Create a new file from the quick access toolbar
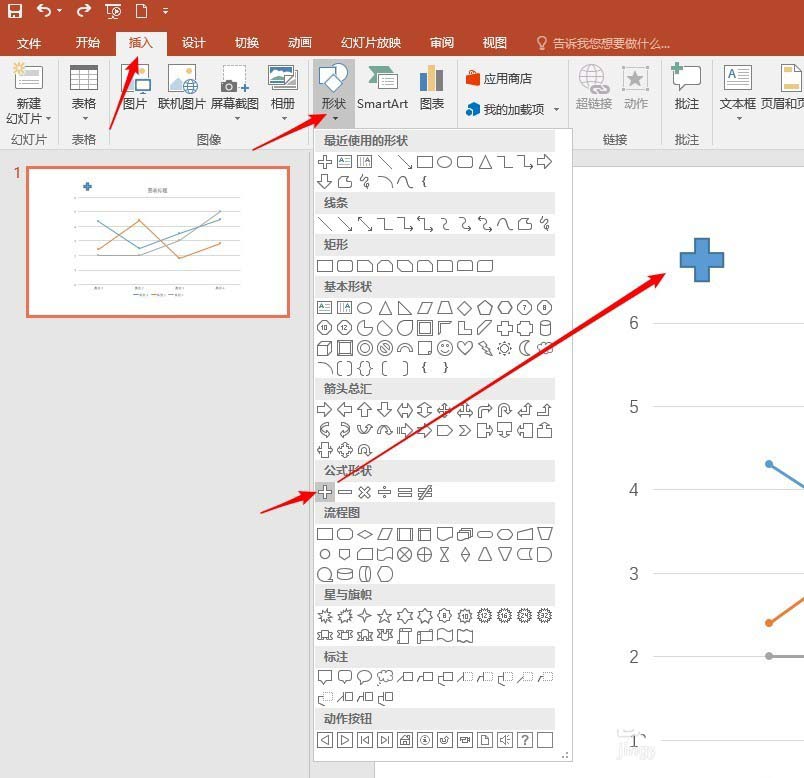The height and width of the screenshot is (778, 804). 141,11
